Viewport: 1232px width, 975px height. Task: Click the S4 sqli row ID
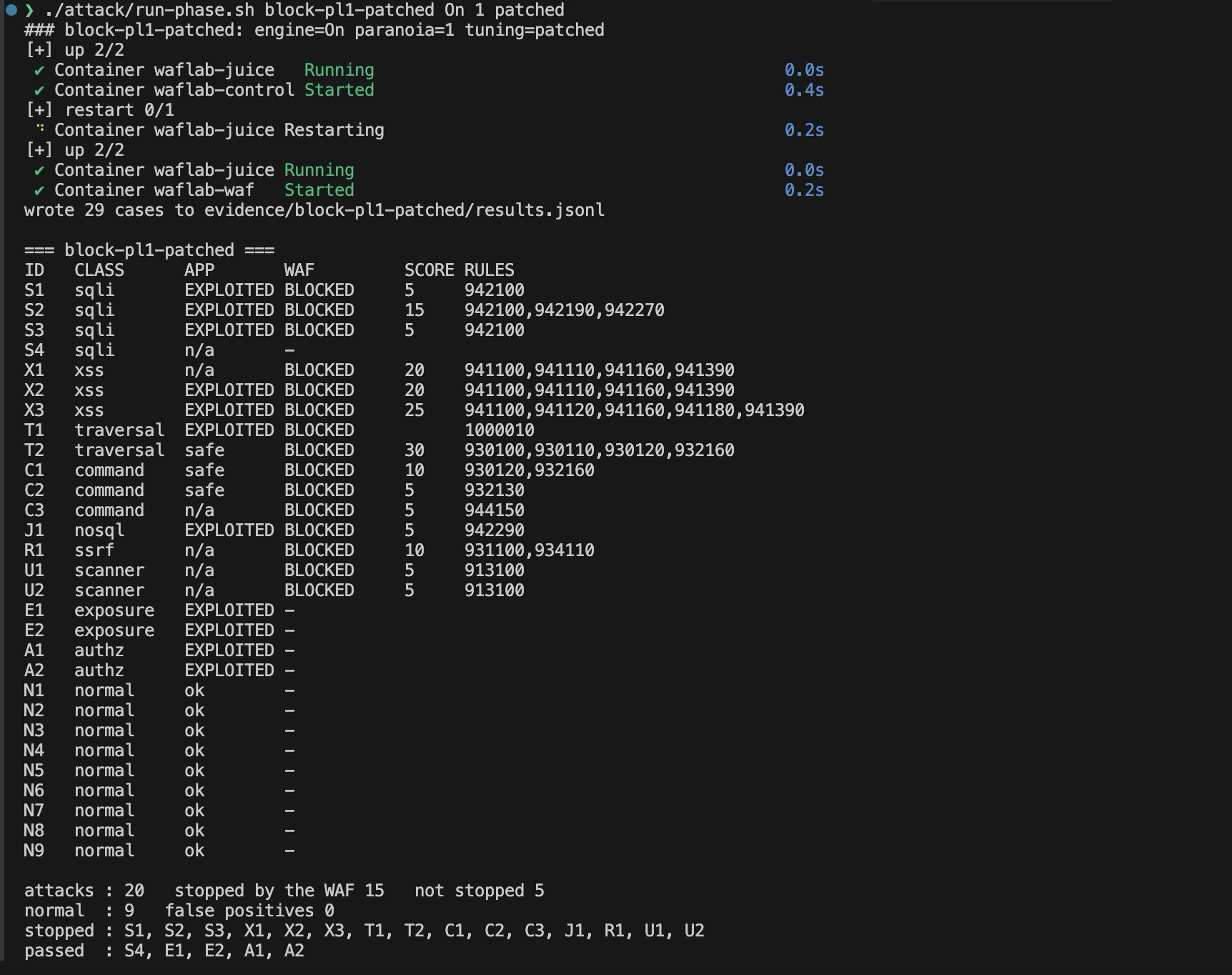(34, 350)
